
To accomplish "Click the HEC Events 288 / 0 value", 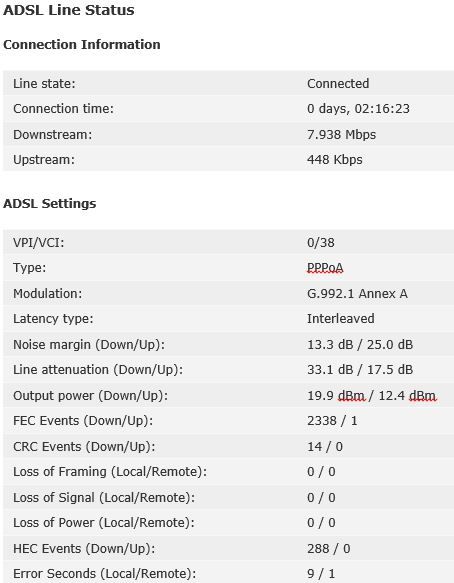I will [329, 549].
